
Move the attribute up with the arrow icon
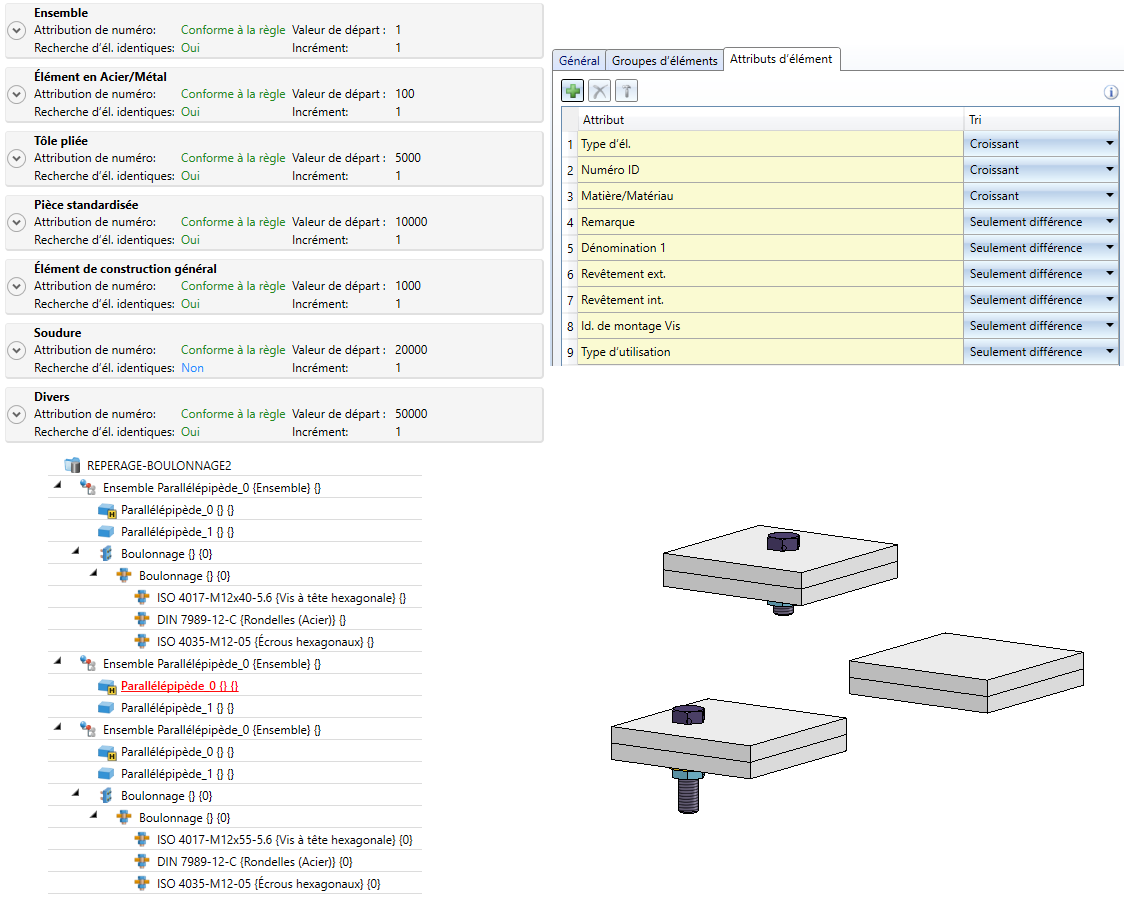click(627, 91)
